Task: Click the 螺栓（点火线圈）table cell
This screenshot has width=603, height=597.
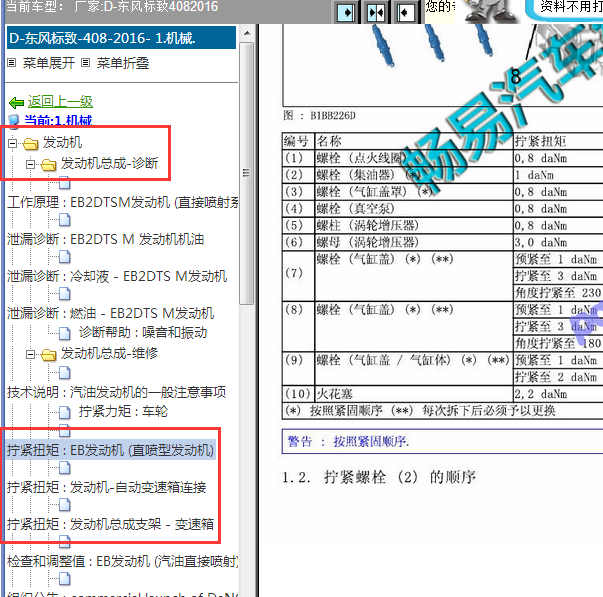Action: (x=414, y=158)
